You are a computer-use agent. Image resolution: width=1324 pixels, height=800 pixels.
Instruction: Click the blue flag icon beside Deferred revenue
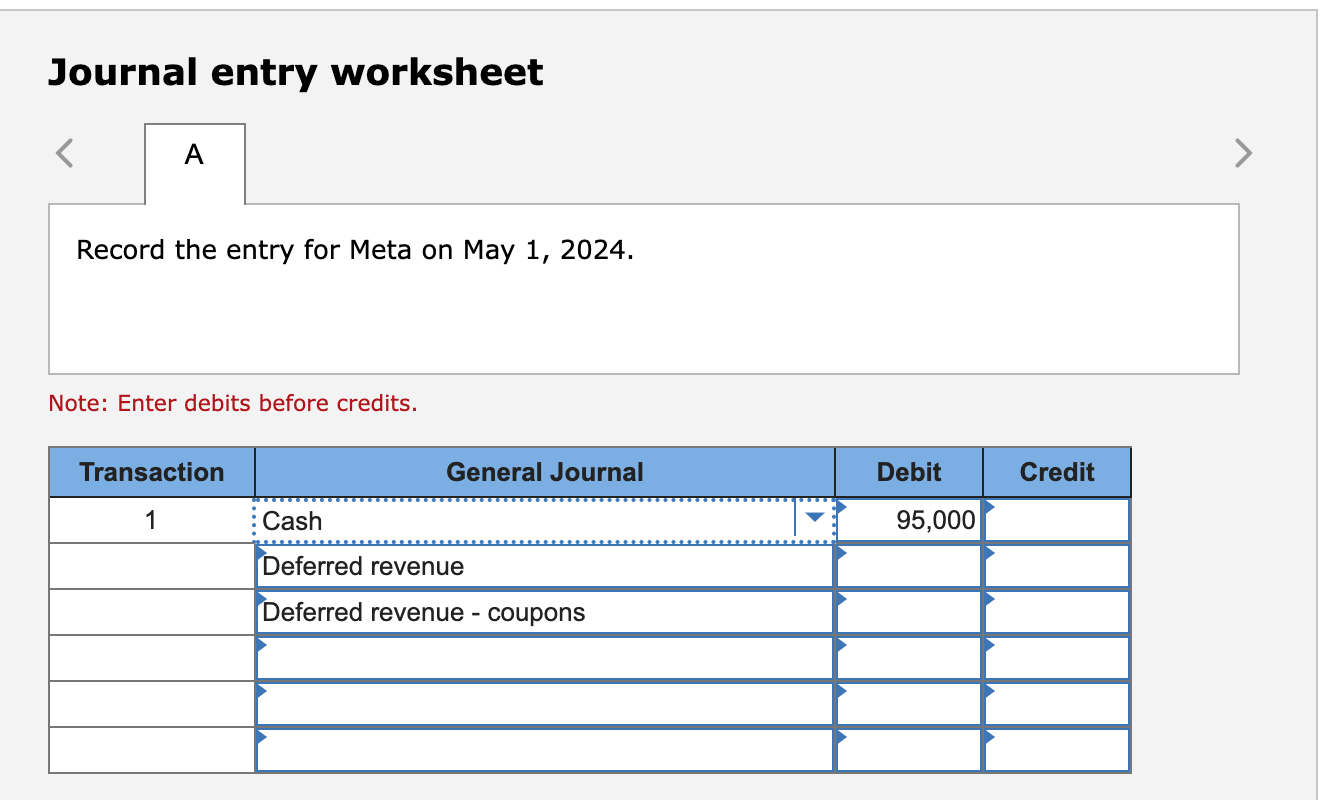(261, 554)
